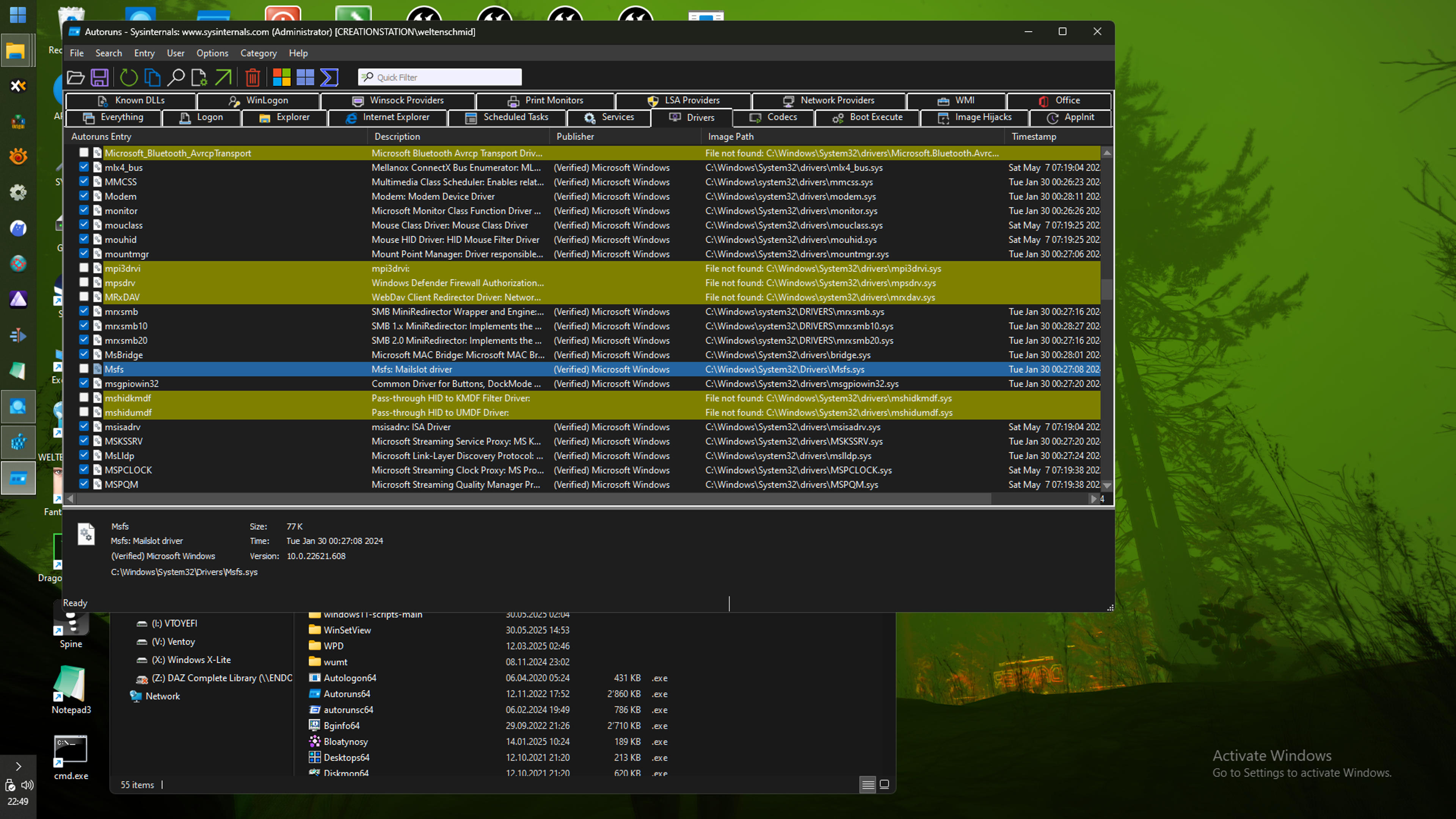This screenshot has width=1456, height=819.
Task: Select the WinSetView folder in Explorer
Action: click(347, 630)
